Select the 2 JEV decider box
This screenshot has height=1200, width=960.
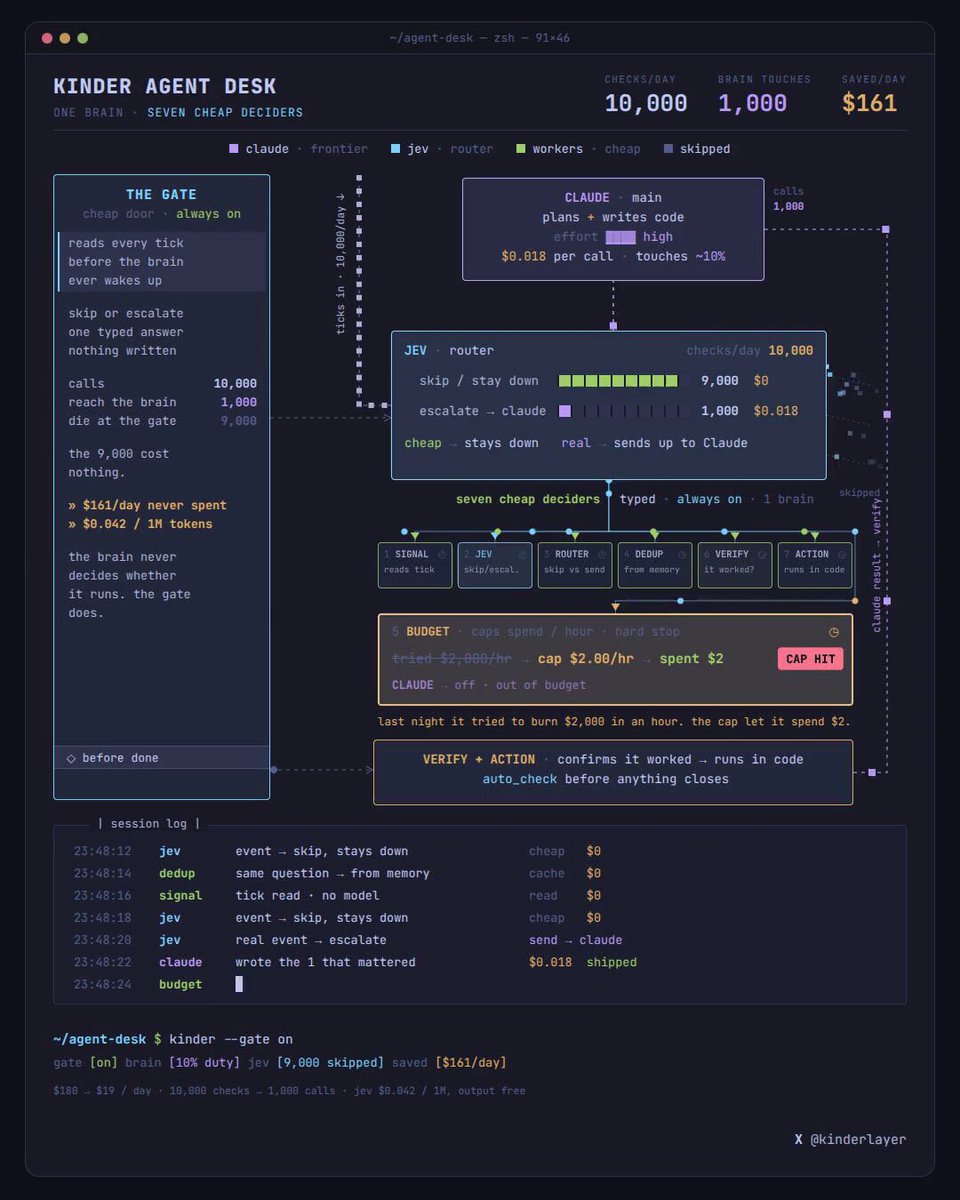pyautogui.click(x=495, y=565)
